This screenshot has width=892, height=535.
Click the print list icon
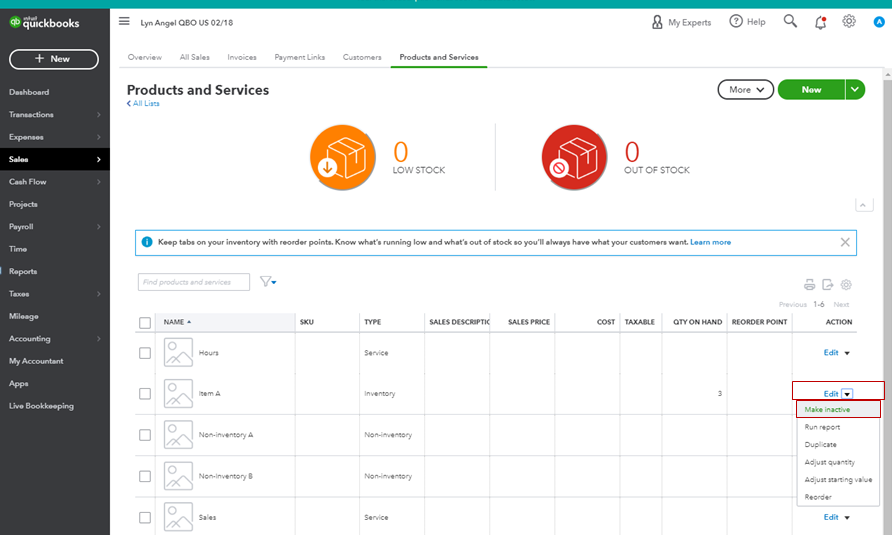point(810,285)
